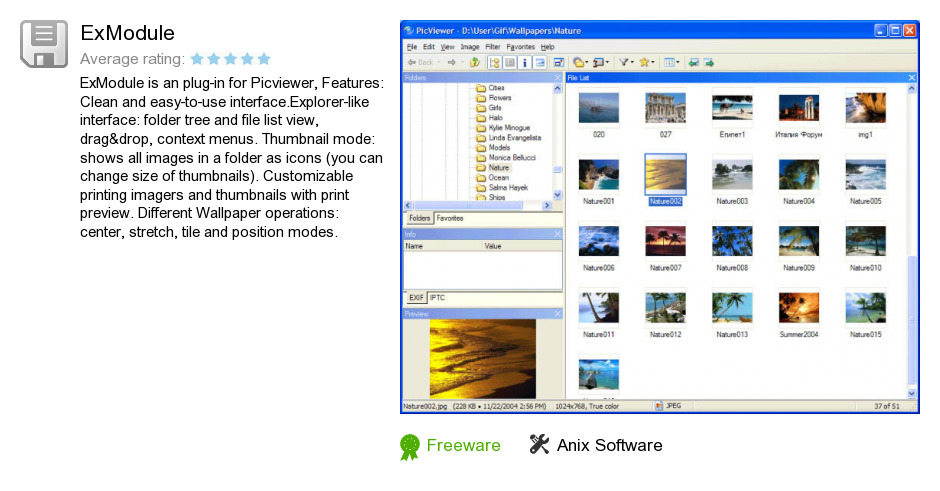Select the Salma Hayek folder
The width and height of the screenshot is (940, 491).
tap(502, 188)
